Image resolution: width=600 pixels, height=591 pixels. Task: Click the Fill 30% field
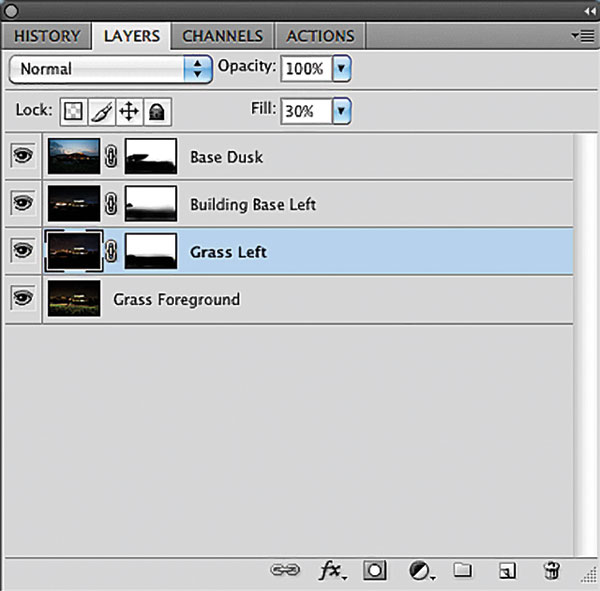(306, 111)
